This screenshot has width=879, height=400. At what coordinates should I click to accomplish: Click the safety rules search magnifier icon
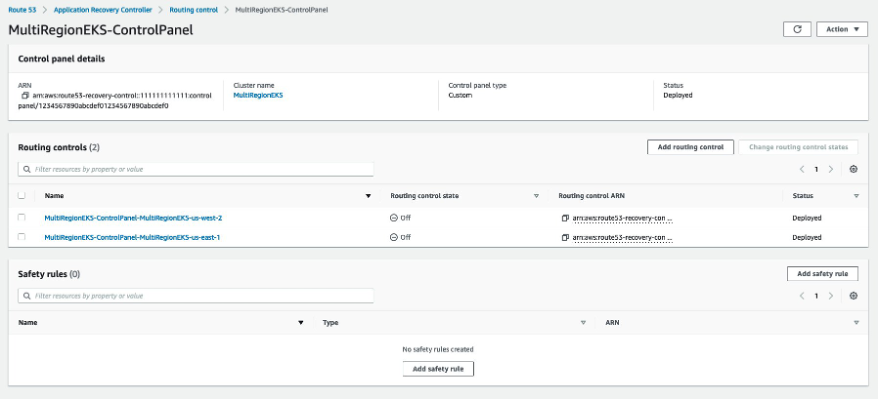coord(27,295)
